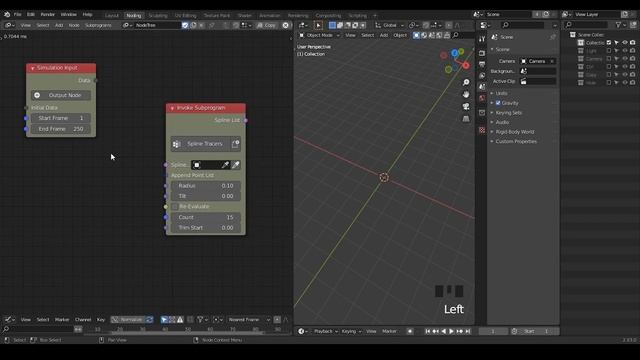The height and width of the screenshot is (360, 640).
Task: Click the Copy button in node header
Action: (x=267, y=25)
